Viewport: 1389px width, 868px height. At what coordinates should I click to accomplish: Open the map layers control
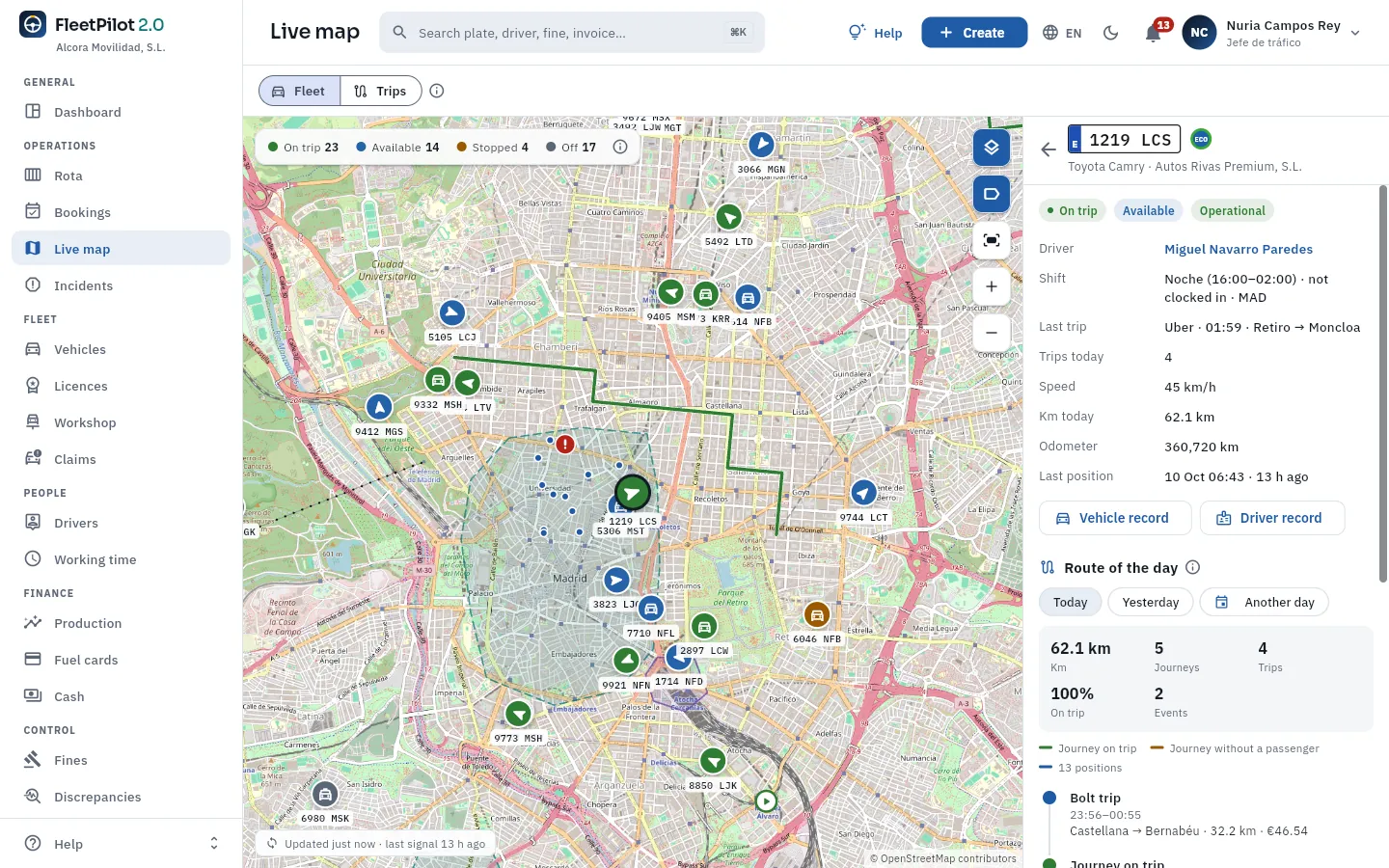pyautogui.click(x=992, y=148)
